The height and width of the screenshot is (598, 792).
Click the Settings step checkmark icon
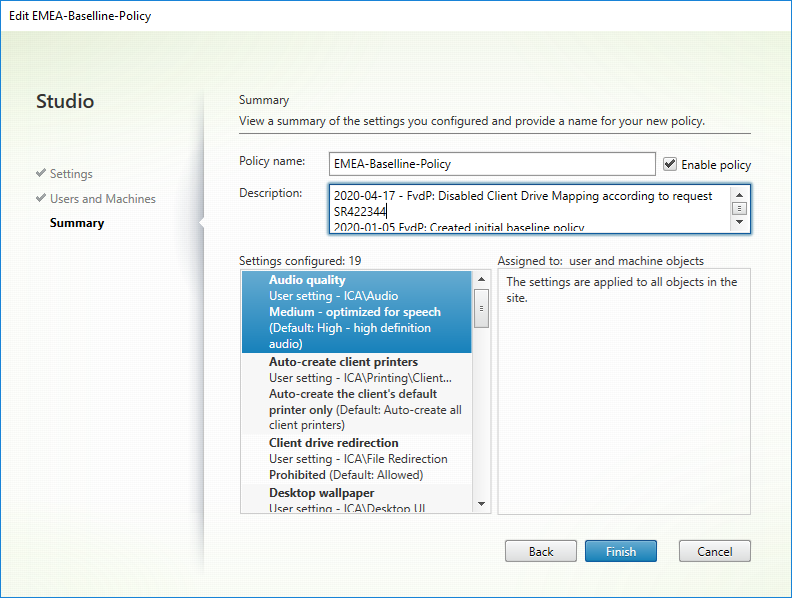tap(41, 173)
